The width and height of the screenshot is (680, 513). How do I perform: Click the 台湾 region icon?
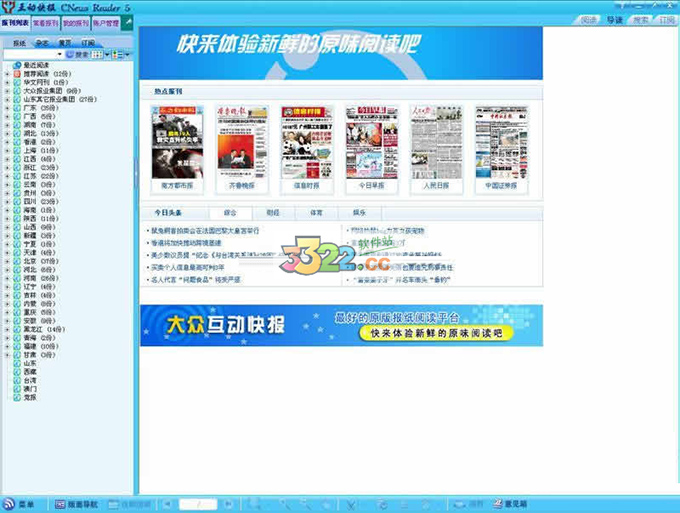click(x=17, y=381)
